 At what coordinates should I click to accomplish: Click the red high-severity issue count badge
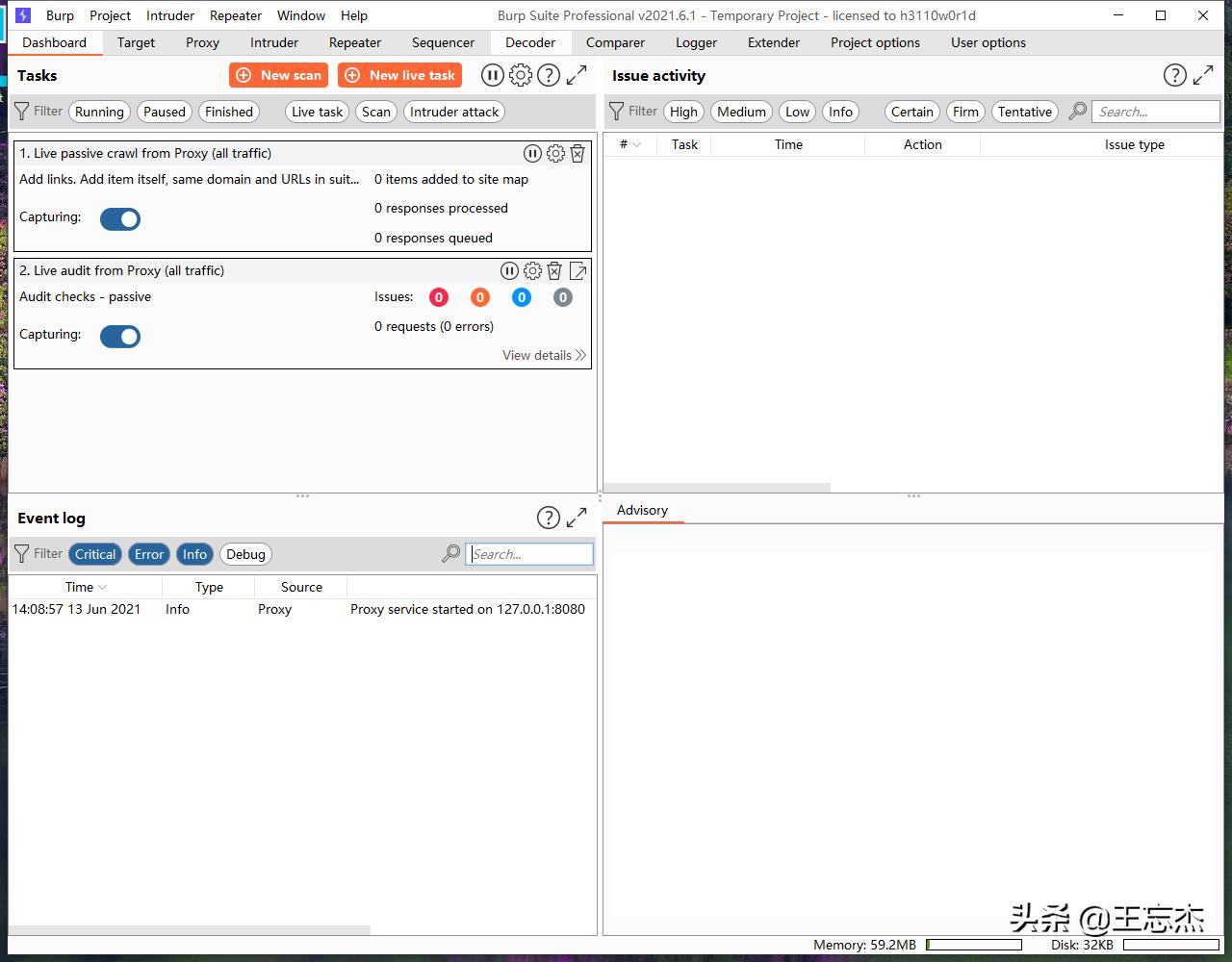click(439, 297)
